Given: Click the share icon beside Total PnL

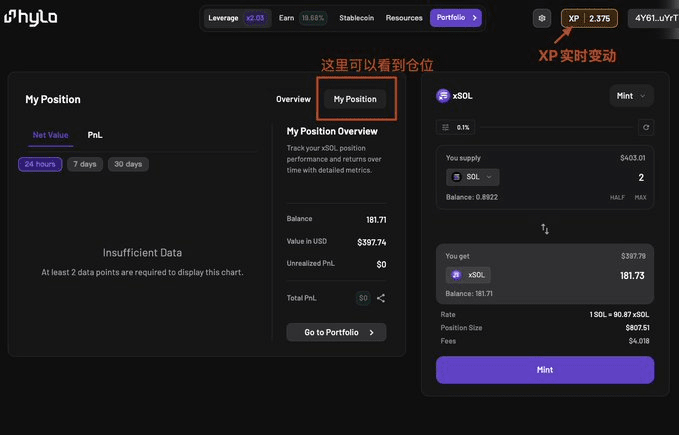Looking at the screenshot, I should tap(381, 298).
